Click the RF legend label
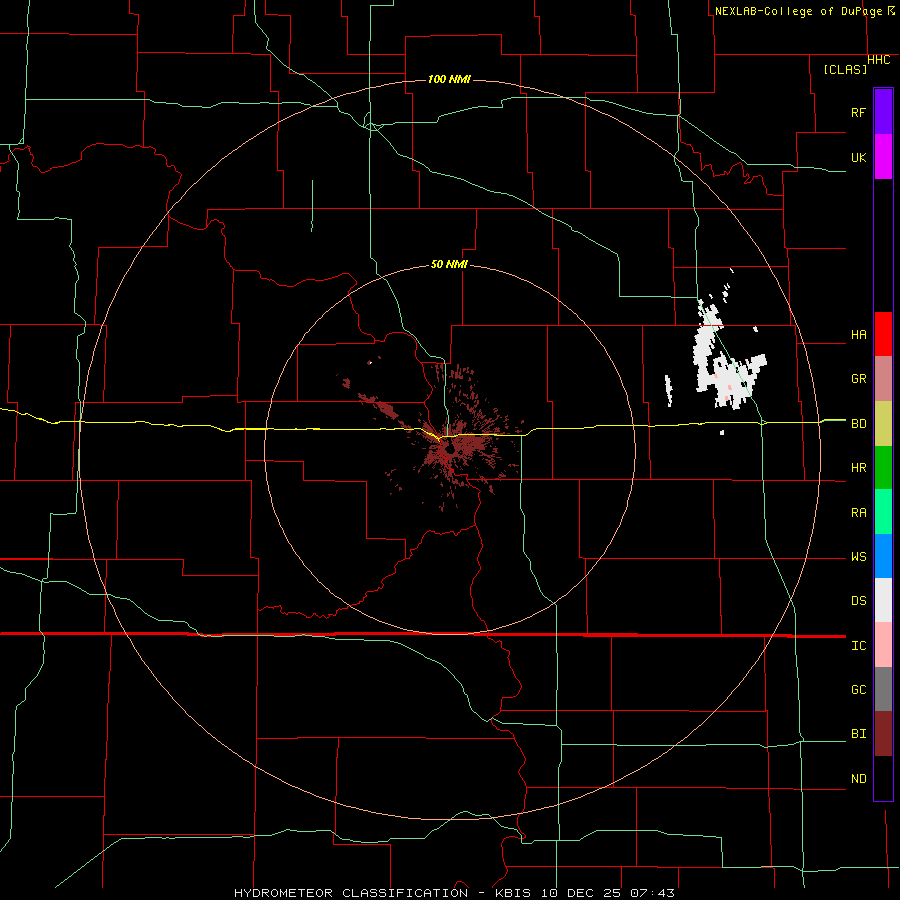Screen dimensions: 900x900 point(858,112)
